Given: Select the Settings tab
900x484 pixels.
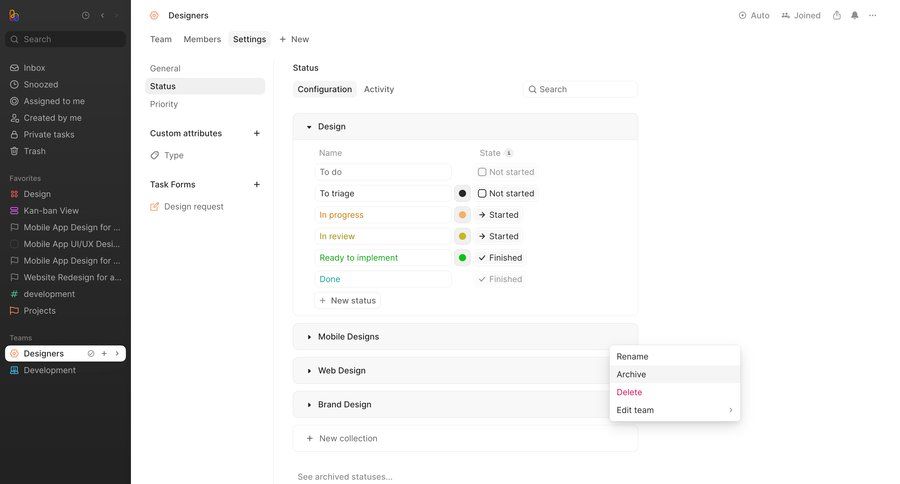Looking at the screenshot, I should click(x=250, y=39).
